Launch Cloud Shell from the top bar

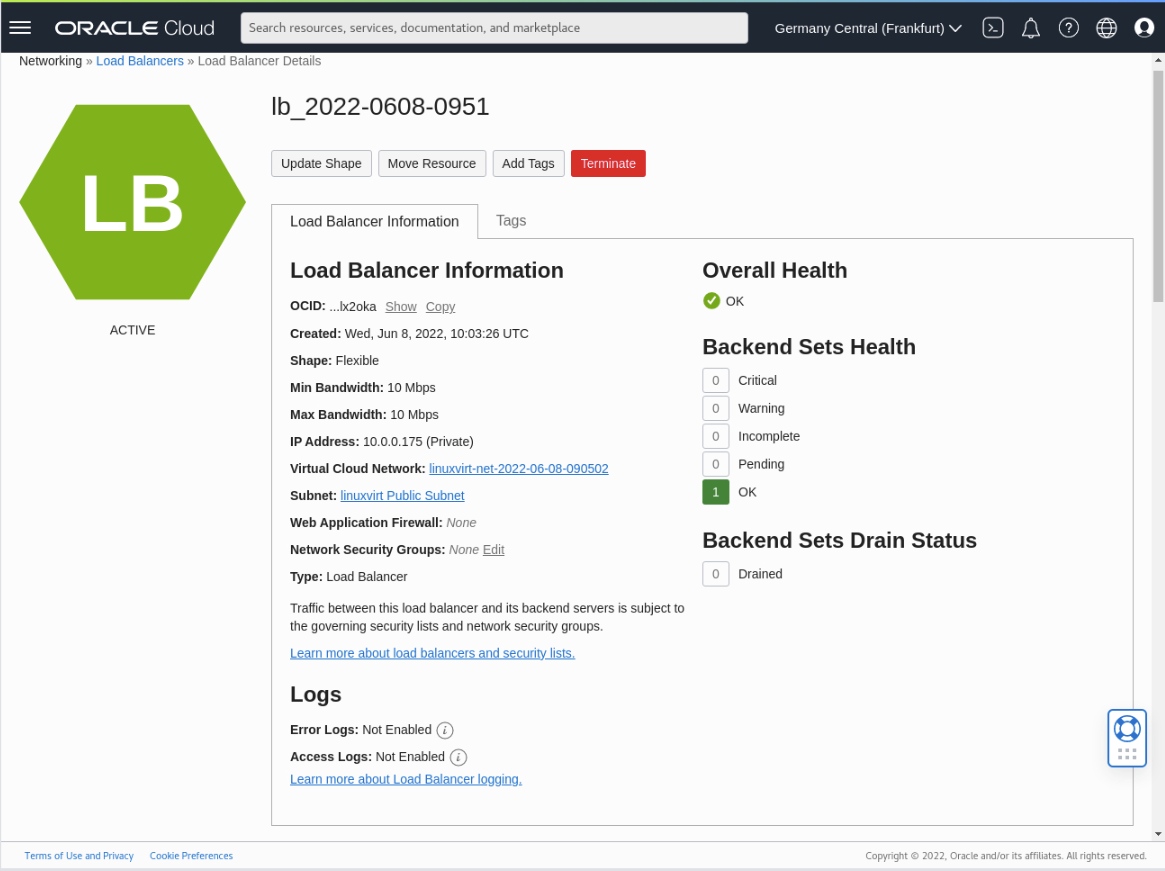click(x=993, y=27)
